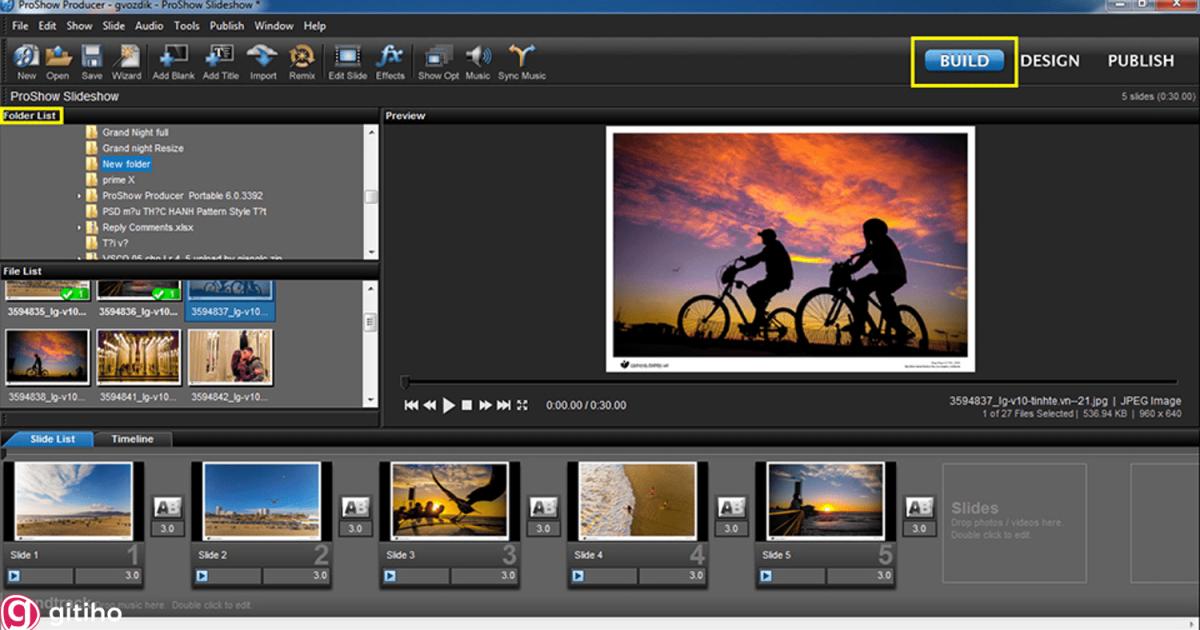Click the Add Blank slide icon
This screenshot has height=630, width=1200.
point(174,58)
